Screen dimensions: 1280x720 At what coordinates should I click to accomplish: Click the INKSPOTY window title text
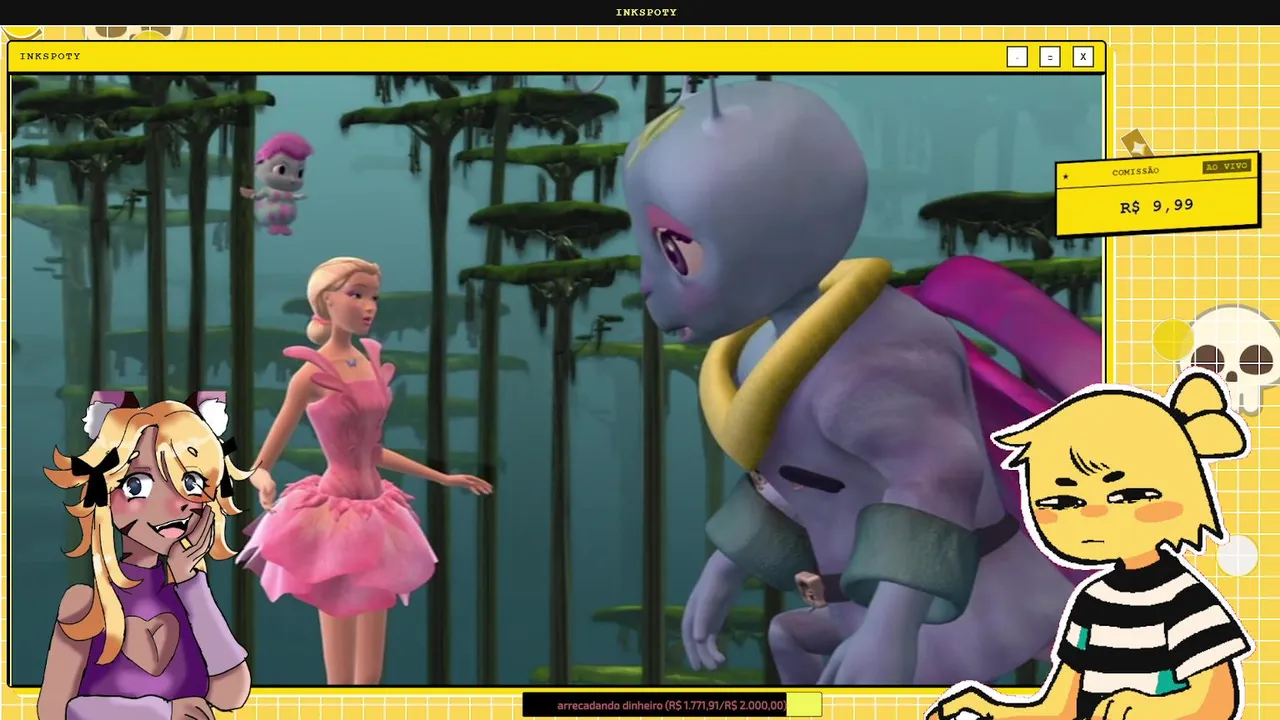tap(50, 57)
